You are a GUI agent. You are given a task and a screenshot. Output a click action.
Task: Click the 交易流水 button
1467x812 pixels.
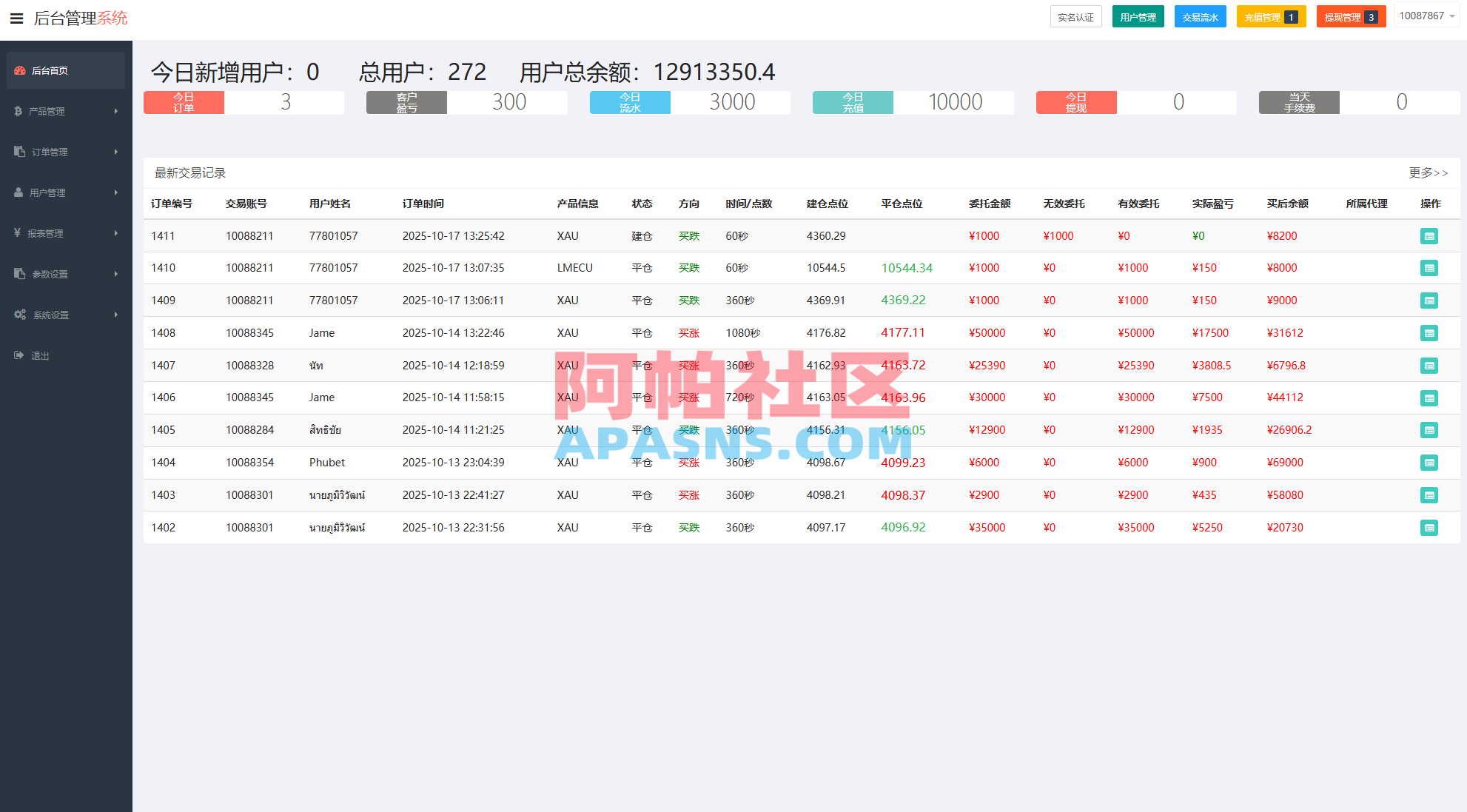(x=1200, y=16)
